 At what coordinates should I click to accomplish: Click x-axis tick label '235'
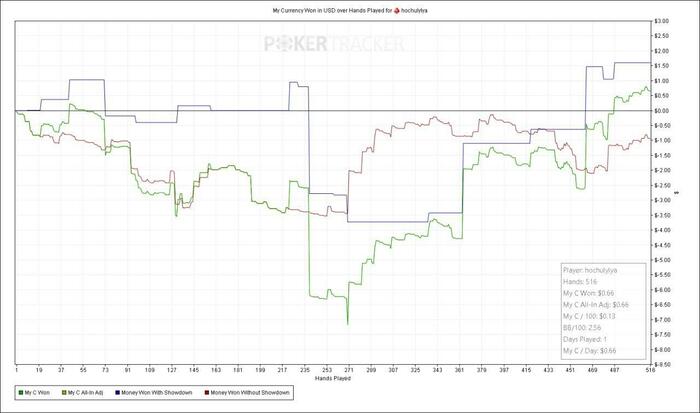304,370
